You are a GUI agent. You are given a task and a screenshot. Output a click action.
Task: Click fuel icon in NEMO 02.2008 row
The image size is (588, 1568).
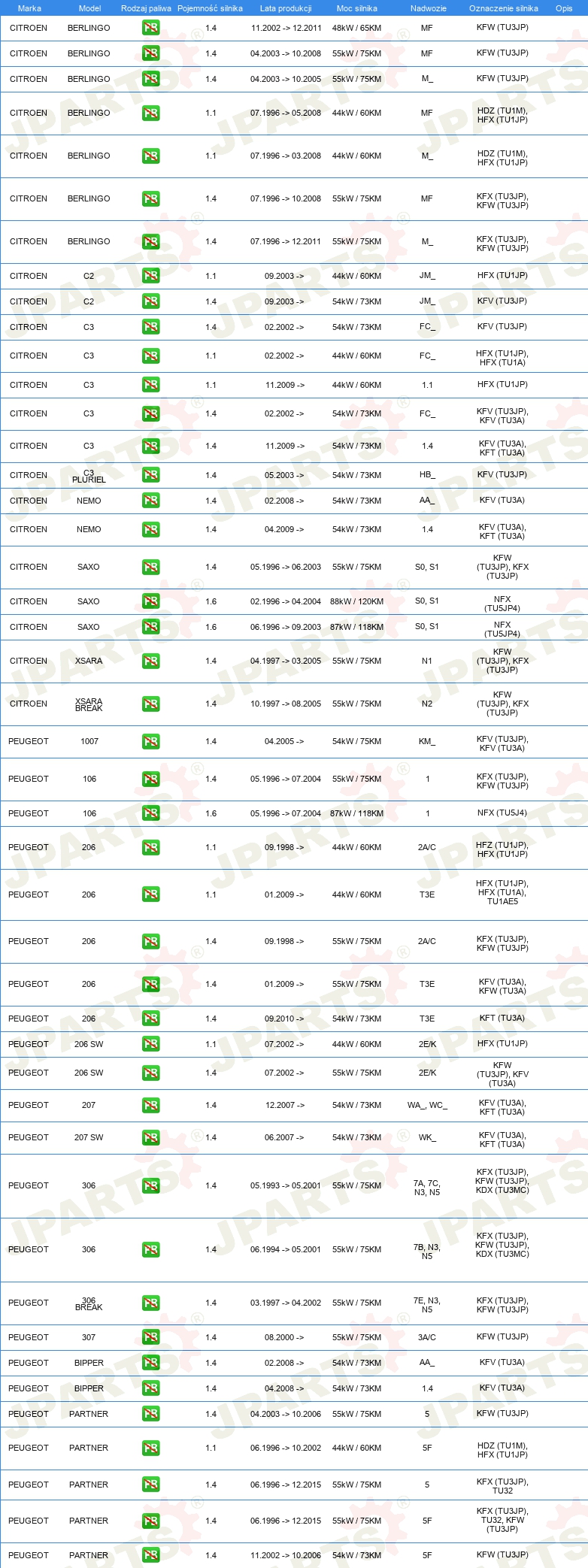pyautogui.click(x=151, y=501)
